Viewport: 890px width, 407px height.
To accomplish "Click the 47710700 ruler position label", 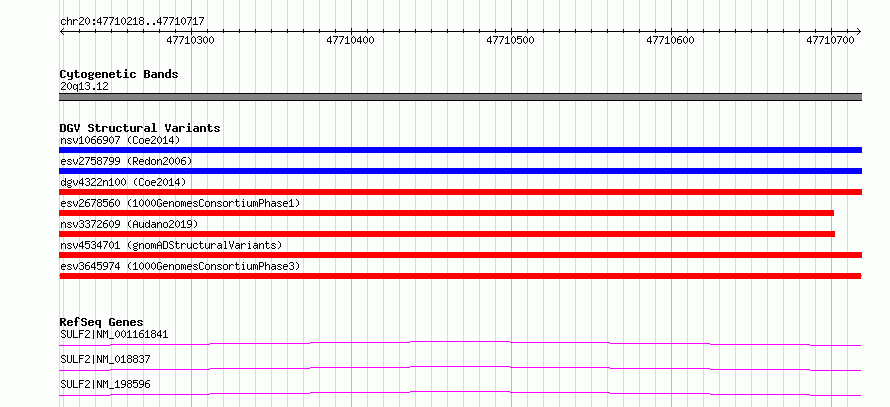I will click(831, 41).
